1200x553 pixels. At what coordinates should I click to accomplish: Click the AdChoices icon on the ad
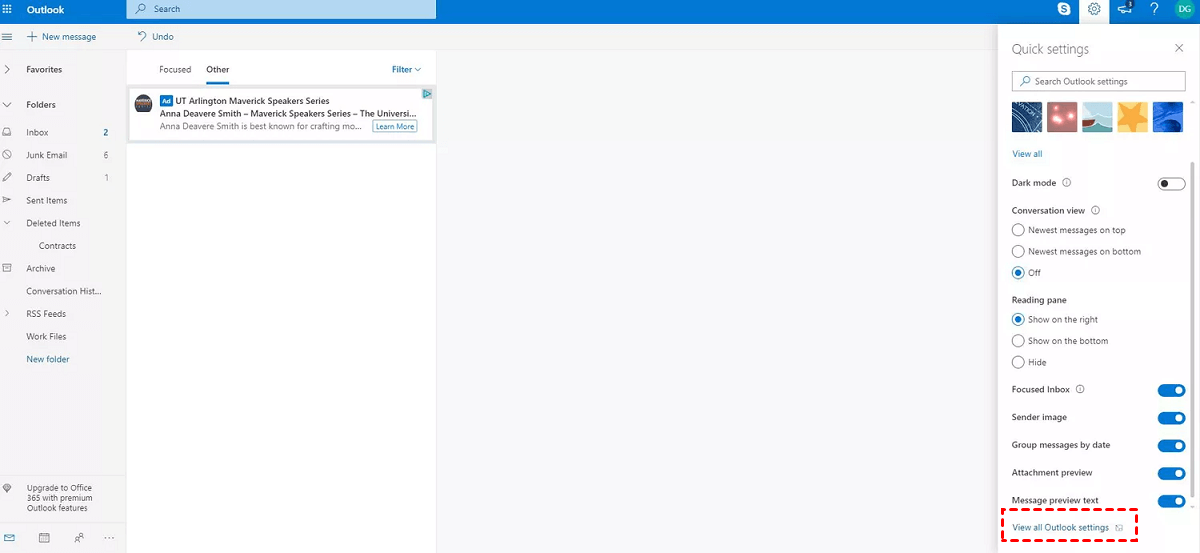coord(427,94)
